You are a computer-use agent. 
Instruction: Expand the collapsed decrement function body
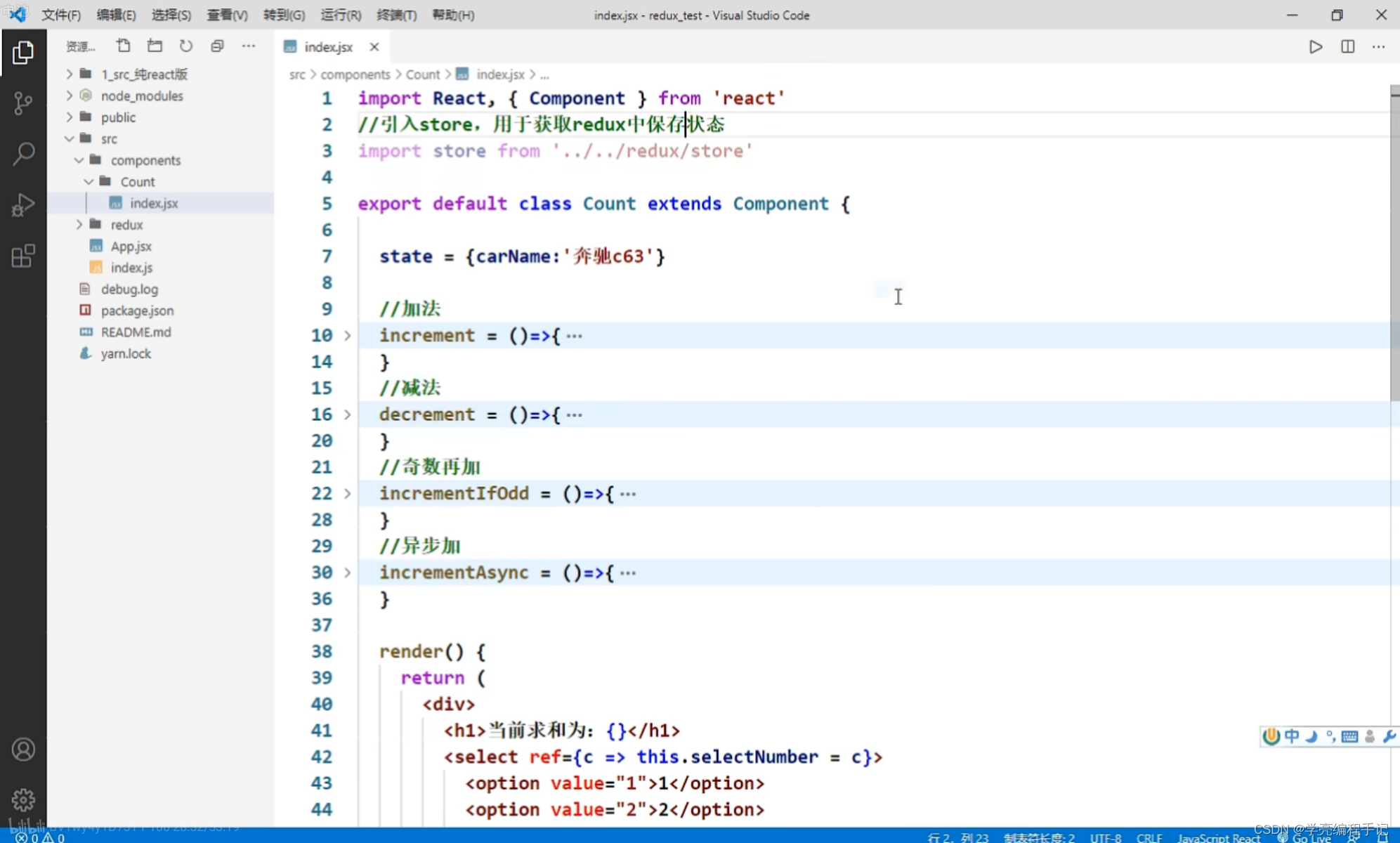346,414
